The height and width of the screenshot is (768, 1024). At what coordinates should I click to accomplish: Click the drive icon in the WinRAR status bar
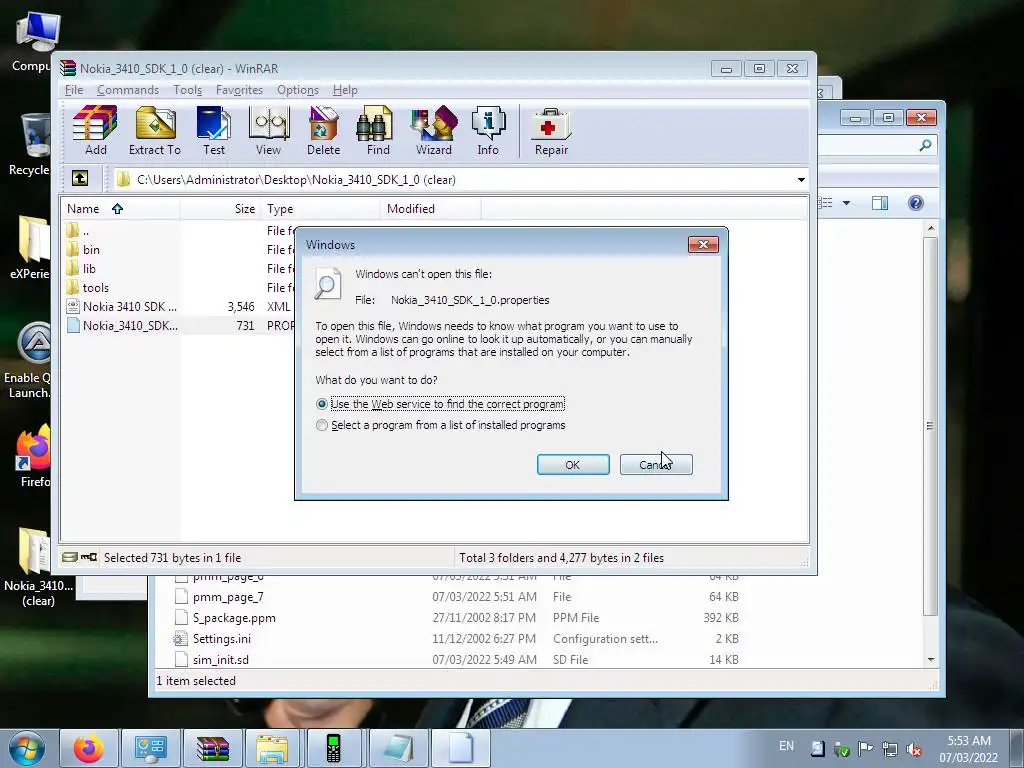70,557
